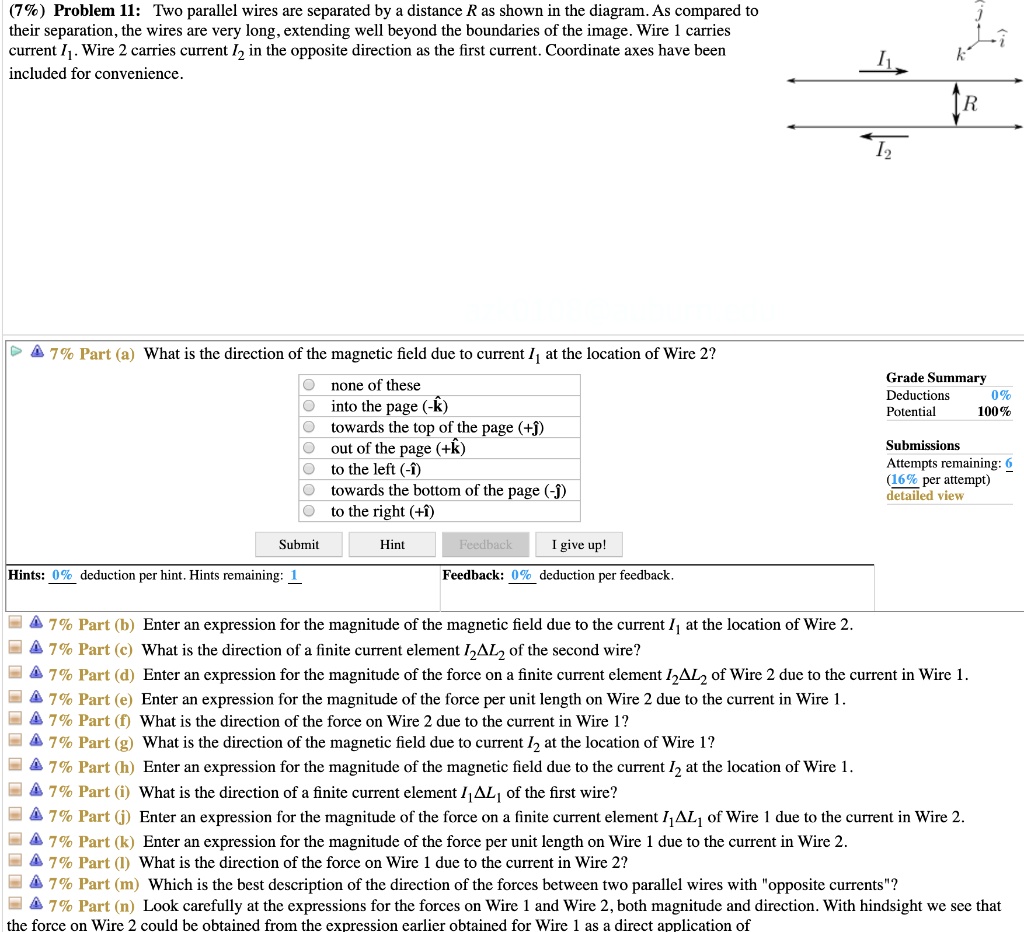Click the Hint button

391,544
